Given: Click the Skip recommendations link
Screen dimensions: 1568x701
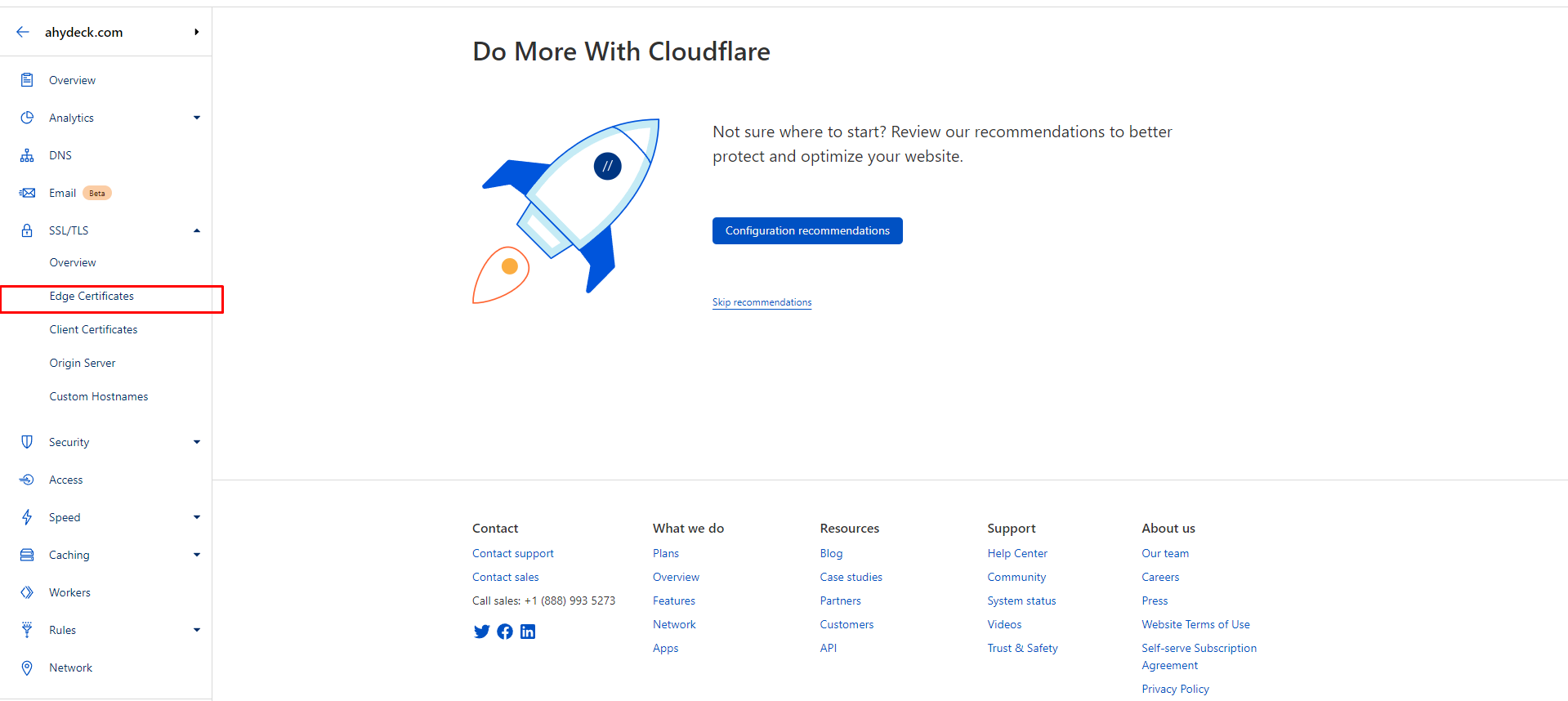Looking at the screenshot, I should [x=762, y=302].
